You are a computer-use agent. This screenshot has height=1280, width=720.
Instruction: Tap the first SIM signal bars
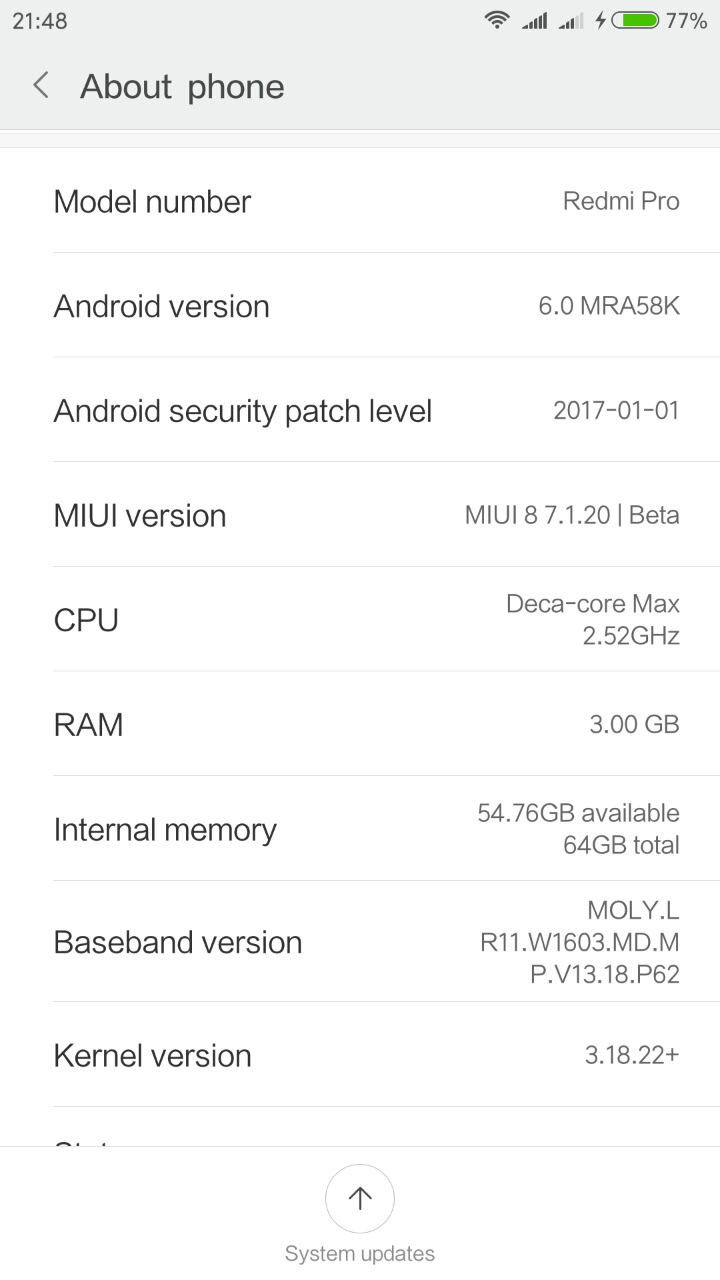534,20
